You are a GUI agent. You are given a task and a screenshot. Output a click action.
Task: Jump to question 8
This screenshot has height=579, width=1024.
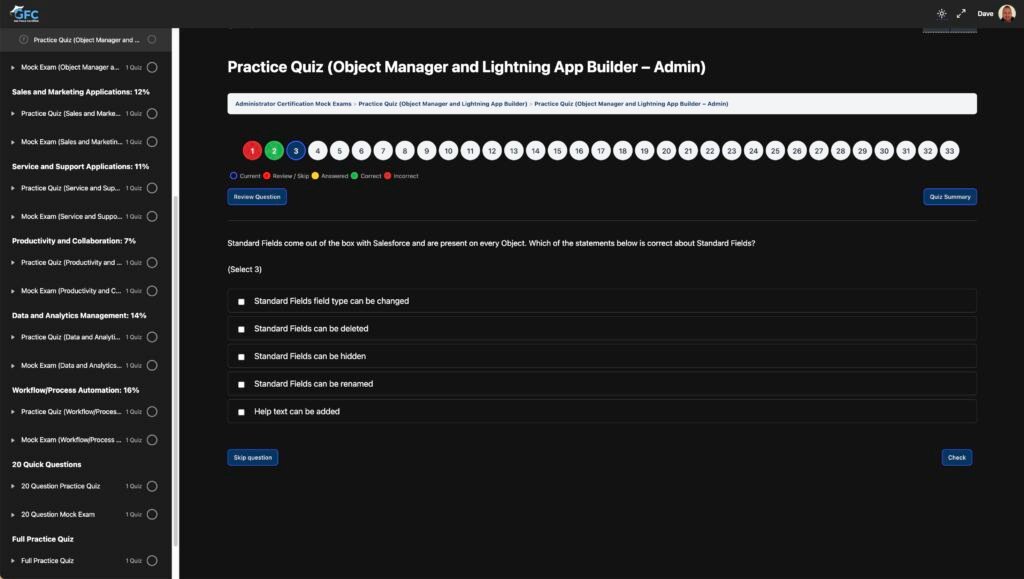[x=405, y=151]
